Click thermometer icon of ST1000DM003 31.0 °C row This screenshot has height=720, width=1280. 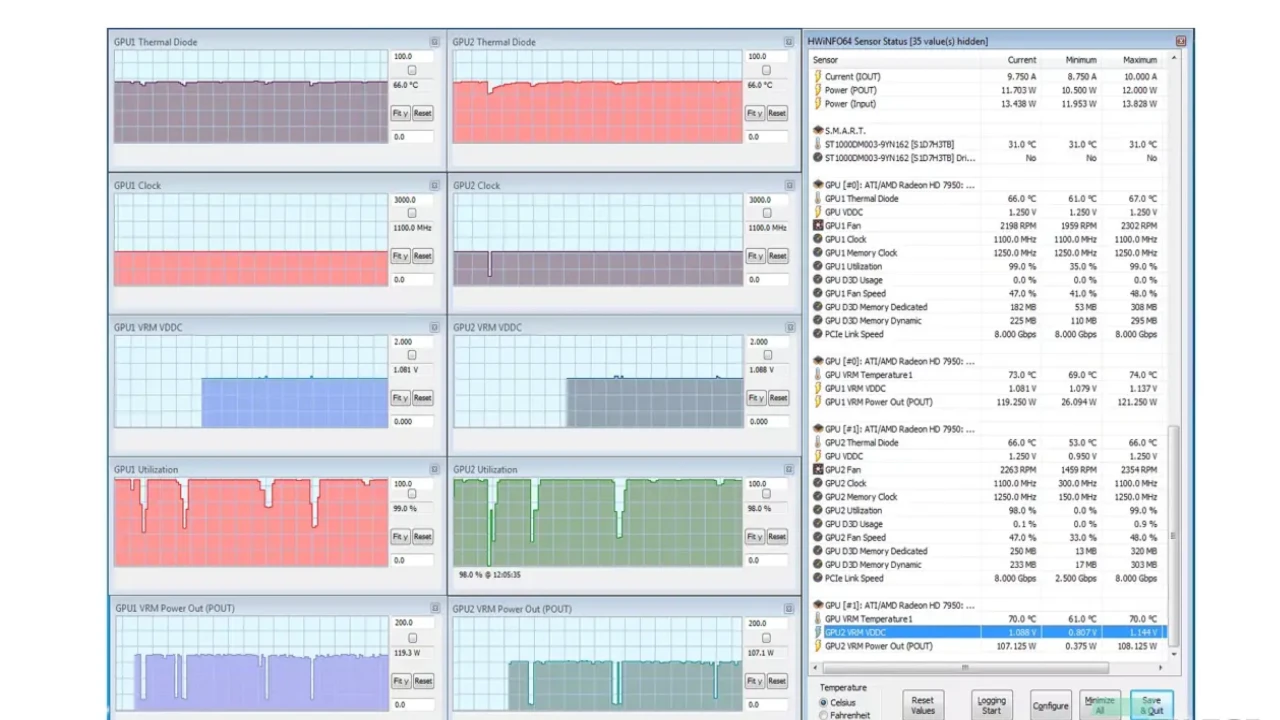(818, 144)
